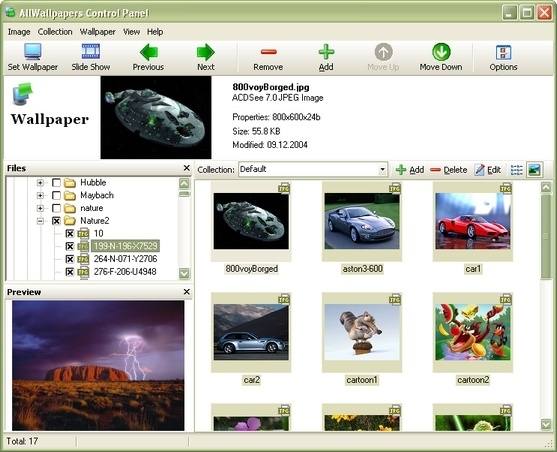
Task: Click the thumbnail pane vertical scroll thumb
Action: 546,236
